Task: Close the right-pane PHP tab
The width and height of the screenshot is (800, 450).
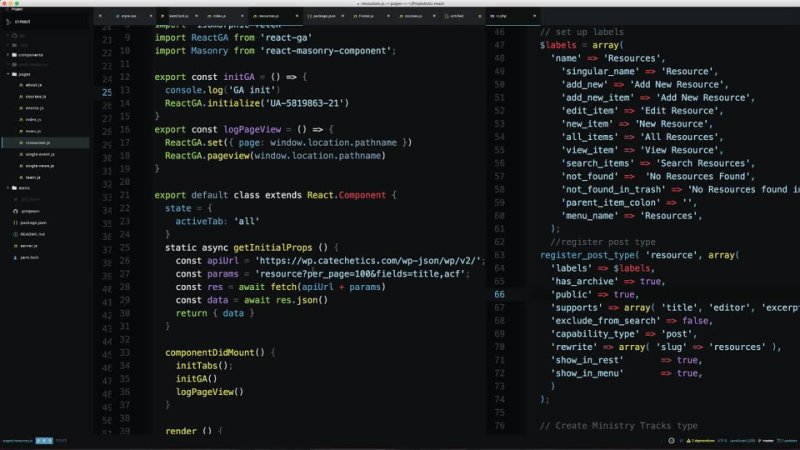Action: point(534,16)
